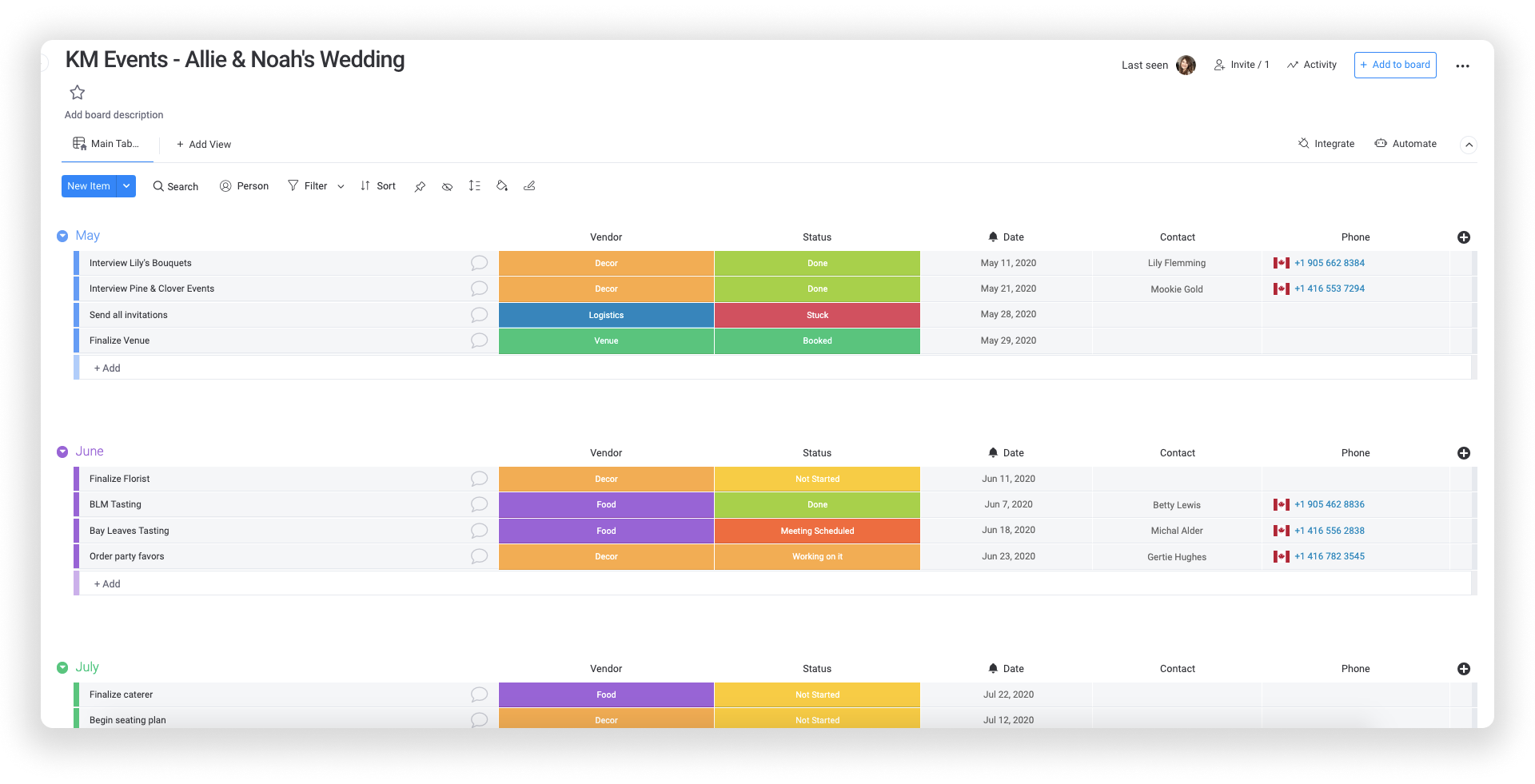Open conversation for BLM Tasting
This screenshot has height=784, width=1535.
pyautogui.click(x=480, y=504)
